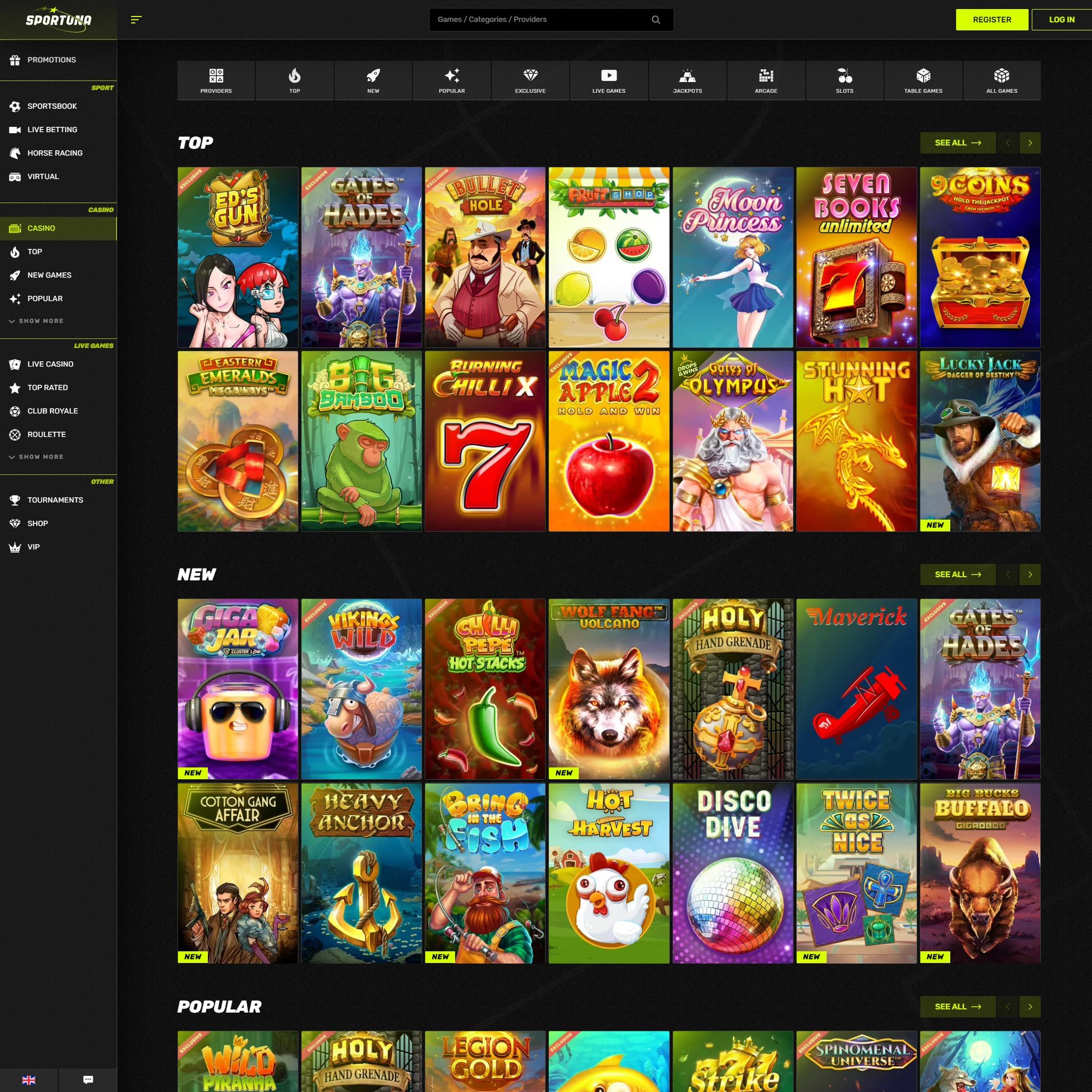Click See All in Popular section
Image resolution: width=1092 pixels, height=1092 pixels.
pos(958,1007)
